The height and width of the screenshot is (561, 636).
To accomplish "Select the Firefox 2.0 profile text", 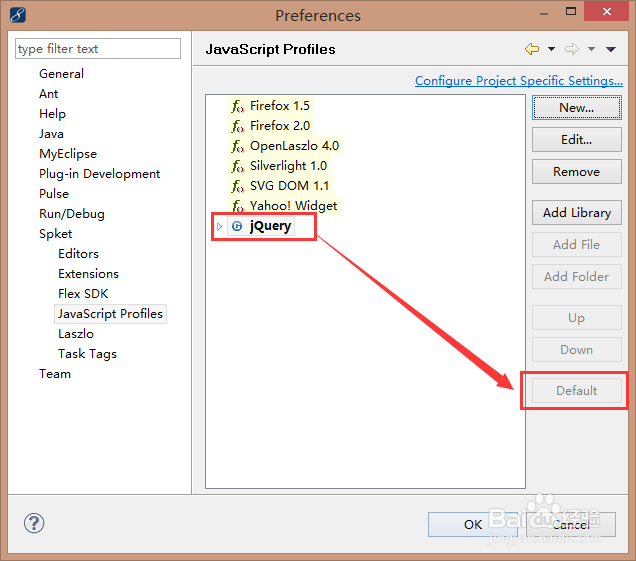I will 280,126.
